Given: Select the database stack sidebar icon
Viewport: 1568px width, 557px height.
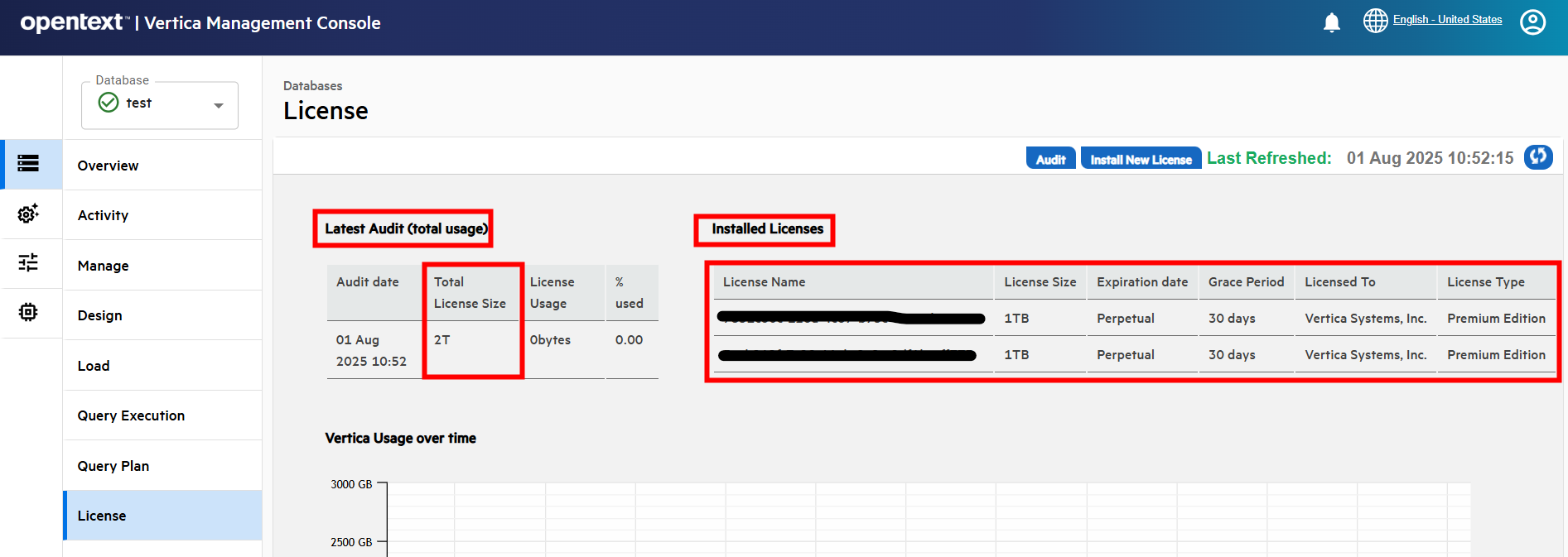Looking at the screenshot, I should 28,164.
